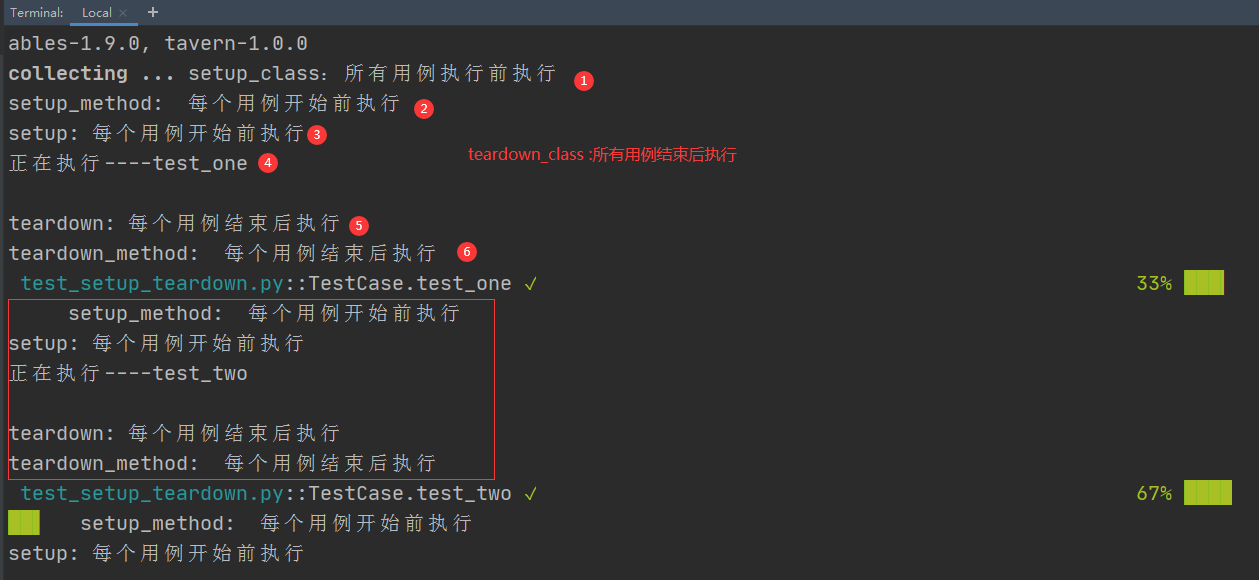Click the Terminal panel label
The height and width of the screenshot is (580, 1259).
(x=37, y=13)
